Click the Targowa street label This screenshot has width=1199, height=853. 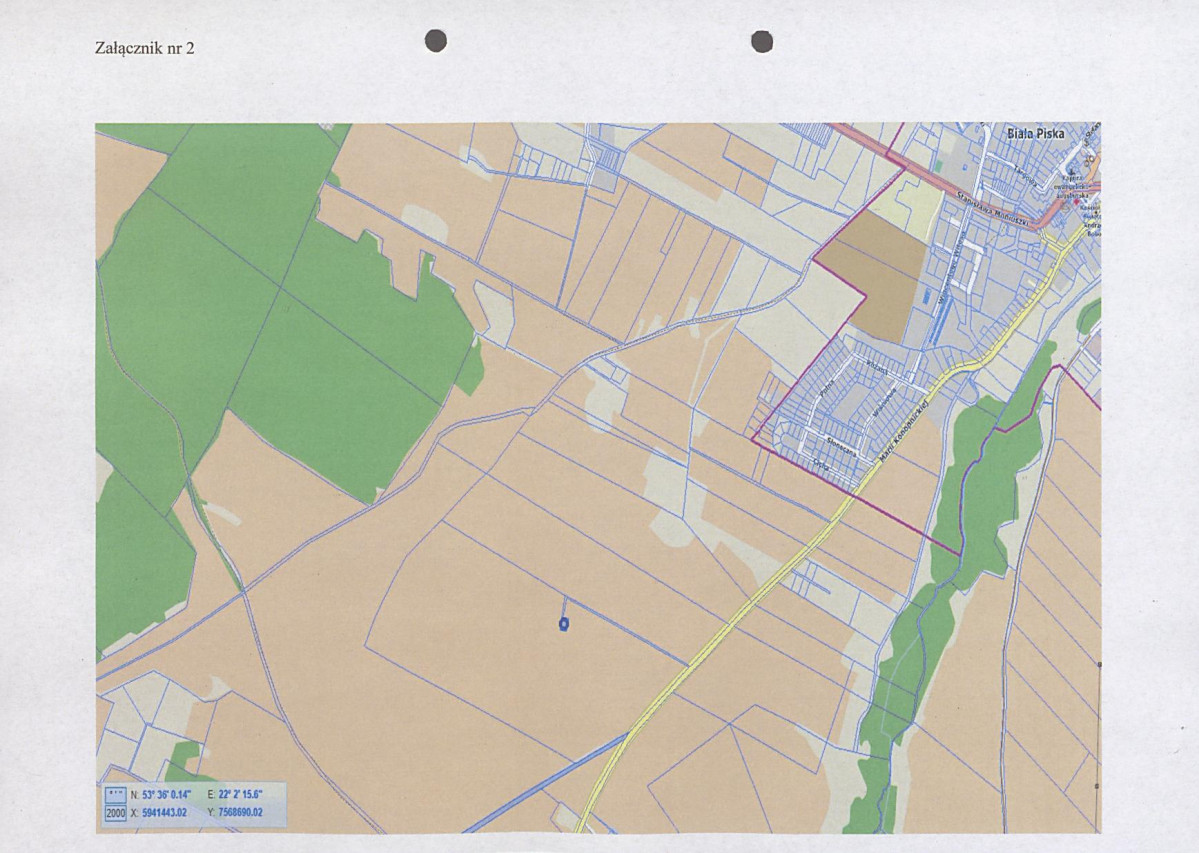pyautogui.click(x=1025, y=176)
